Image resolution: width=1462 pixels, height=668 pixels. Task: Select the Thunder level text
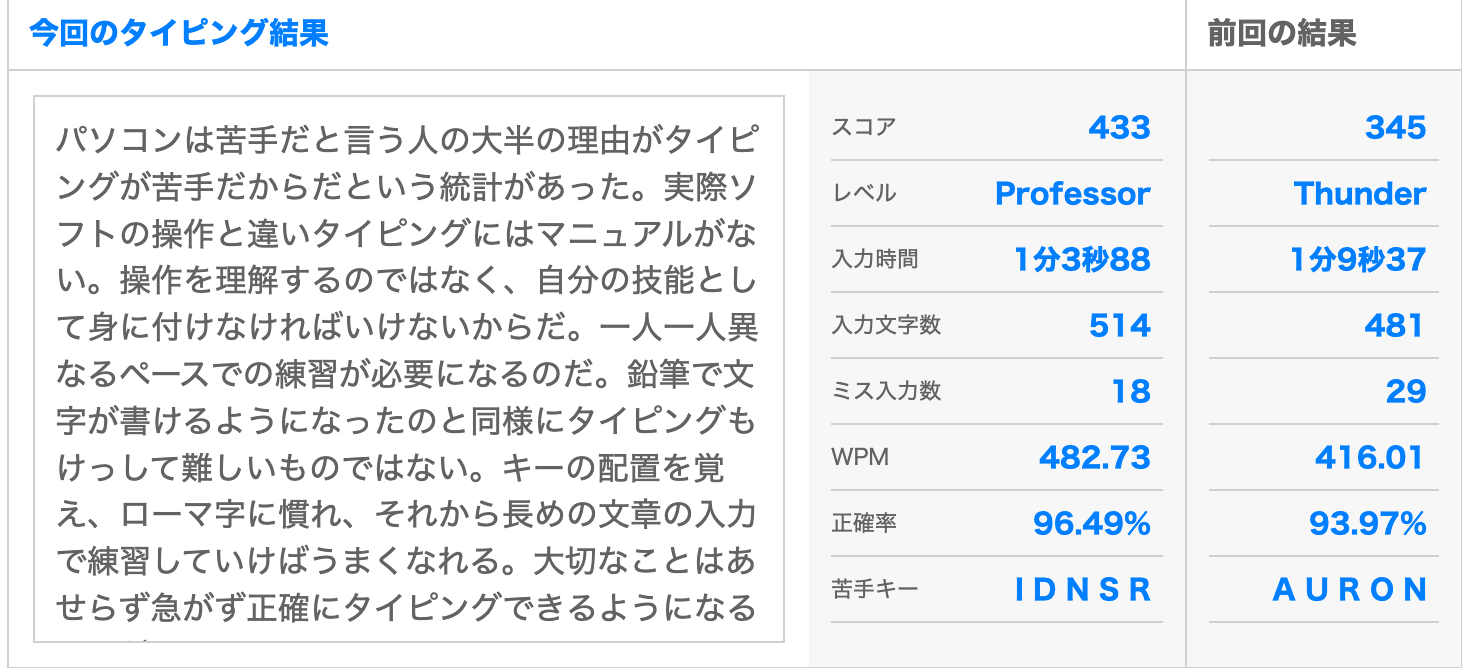pos(1359,194)
